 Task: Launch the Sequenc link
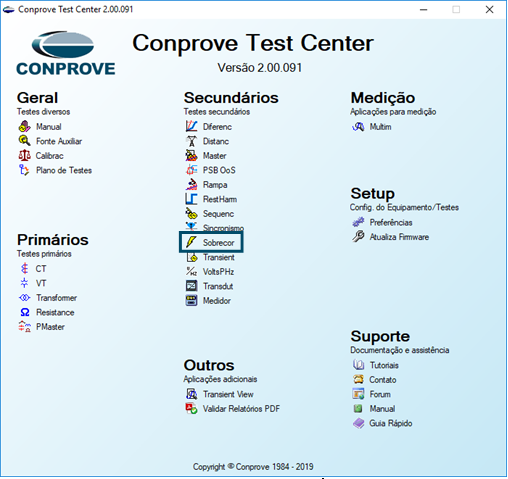(x=218, y=214)
